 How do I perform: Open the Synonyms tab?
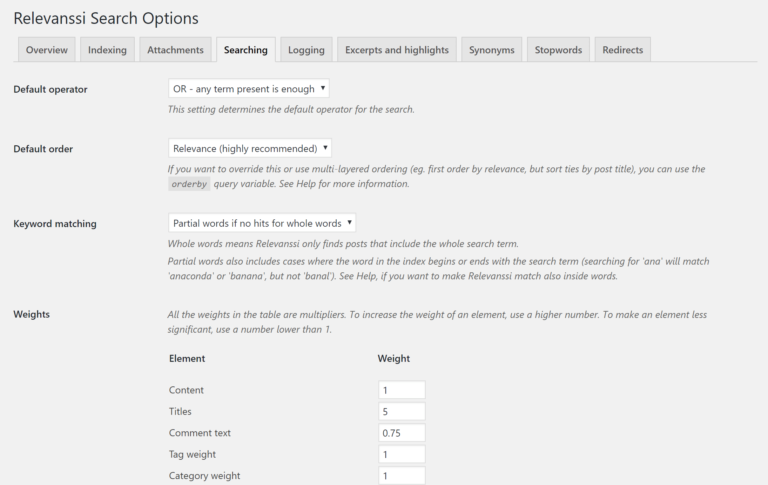(x=492, y=49)
